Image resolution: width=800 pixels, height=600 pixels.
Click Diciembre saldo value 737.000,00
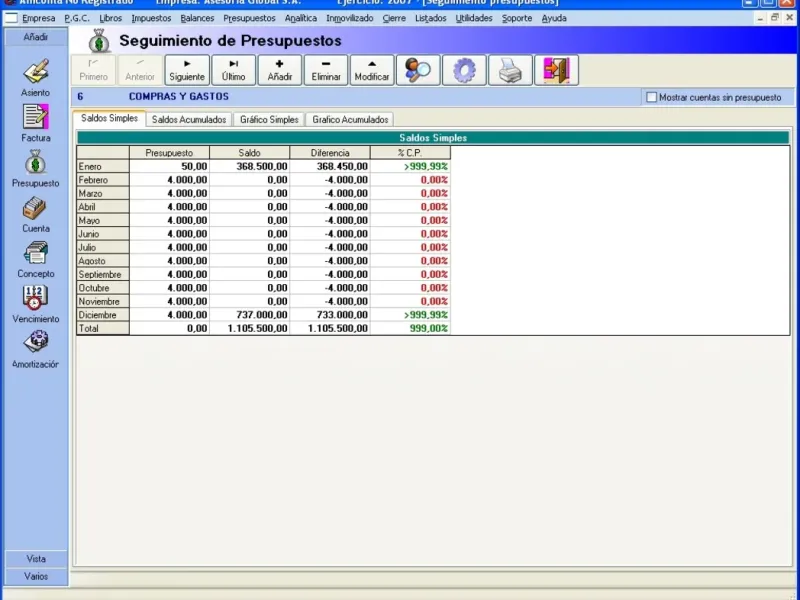pyautogui.click(x=249, y=315)
